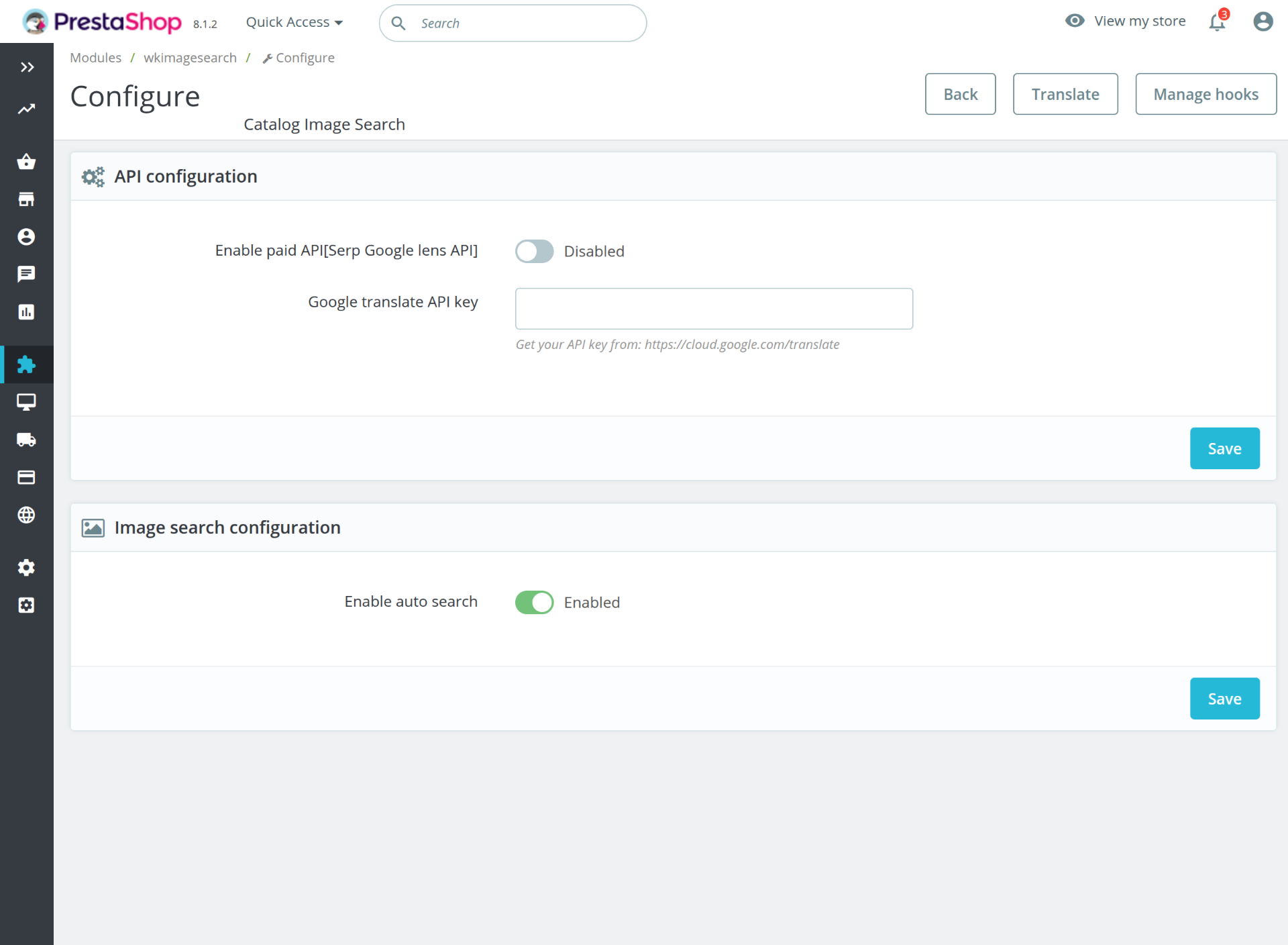Open the user profile account menu
Screen dimensions: 1288x945
click(x=1263, y=22)
